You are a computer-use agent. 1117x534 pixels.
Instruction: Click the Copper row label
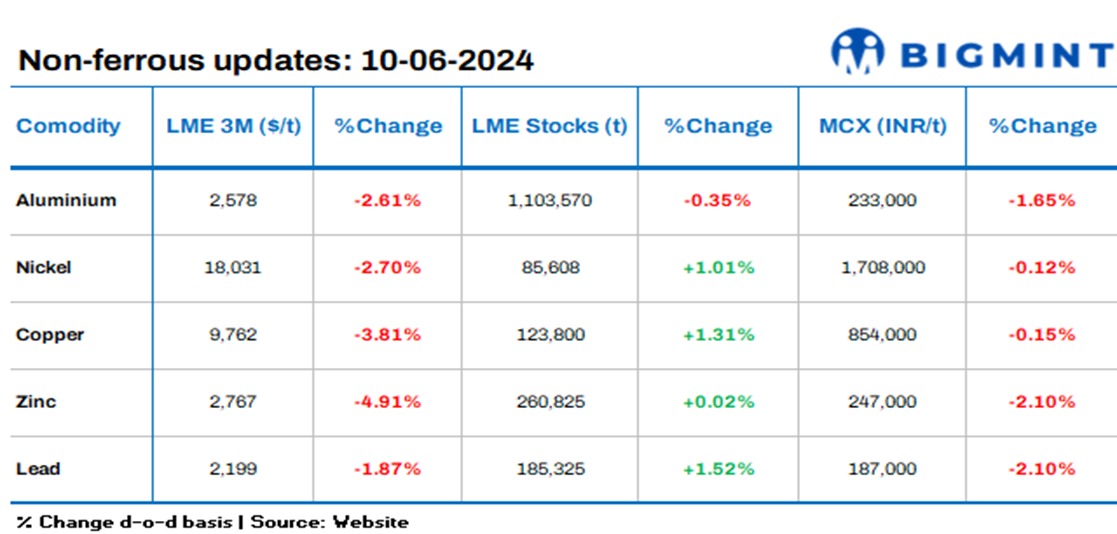point(50,335)
